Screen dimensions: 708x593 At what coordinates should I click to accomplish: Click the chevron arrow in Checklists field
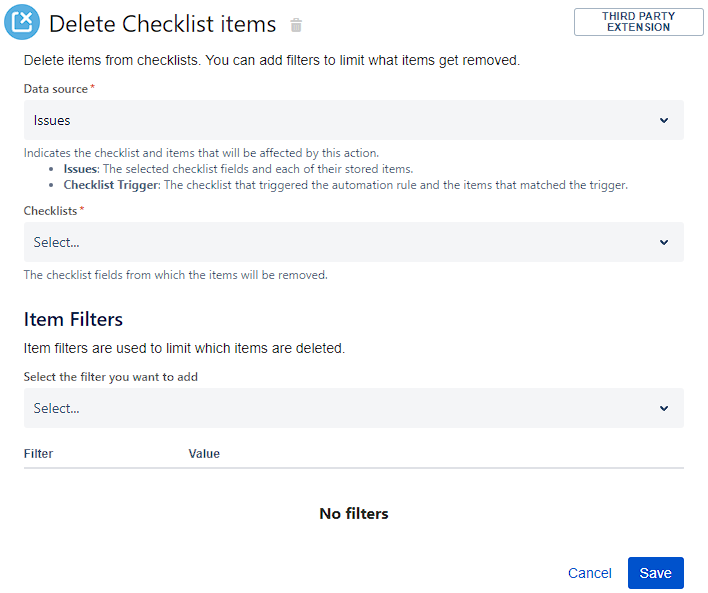click(x=664, y=242)
